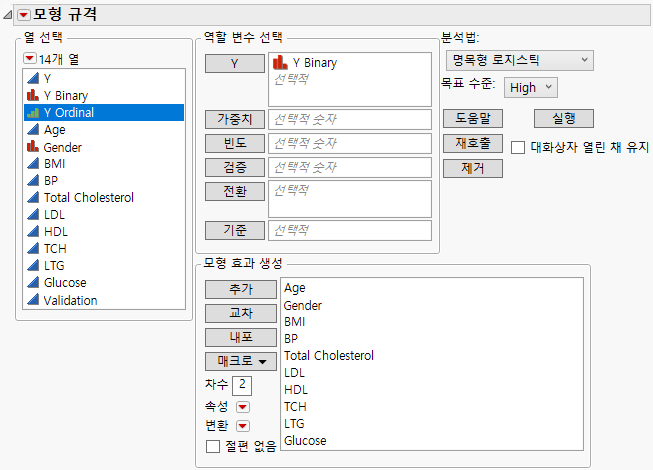Click the continuous icon beside Validation column
This screenshot has width=653, height=470.
(x=33, y=300)
